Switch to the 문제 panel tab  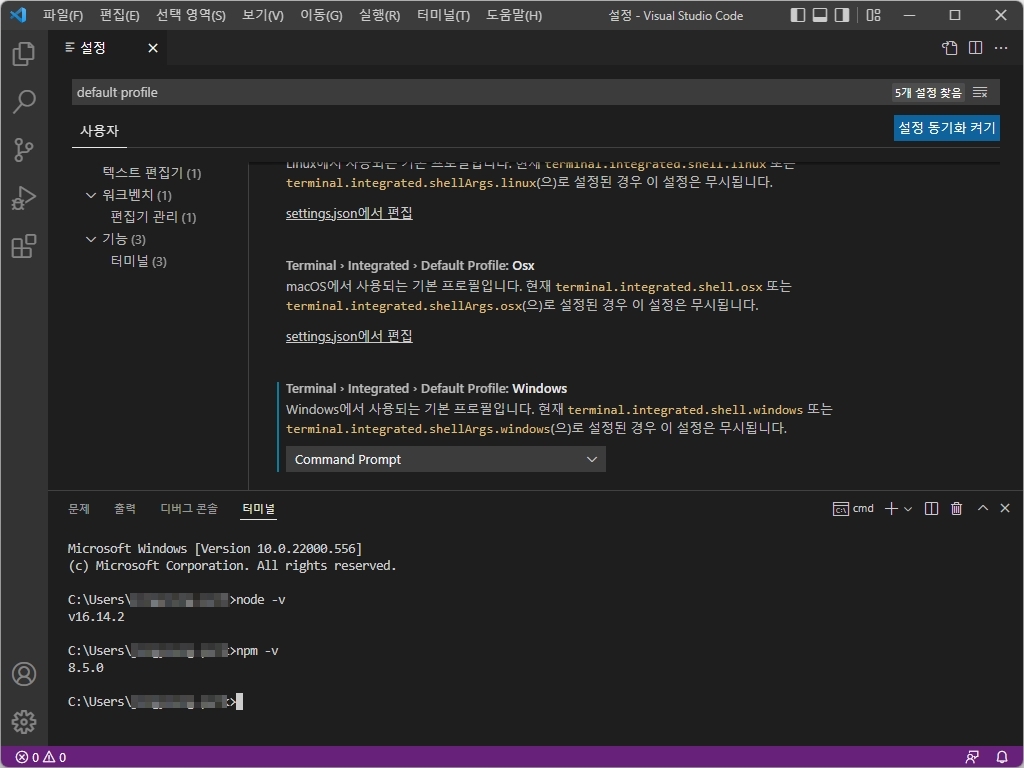click(x=79, y=509)
